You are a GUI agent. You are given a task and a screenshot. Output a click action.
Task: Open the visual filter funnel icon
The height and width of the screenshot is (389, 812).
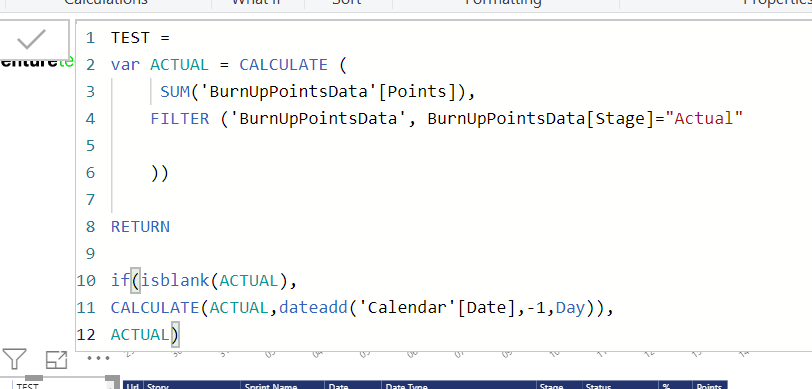pos(14,359)
